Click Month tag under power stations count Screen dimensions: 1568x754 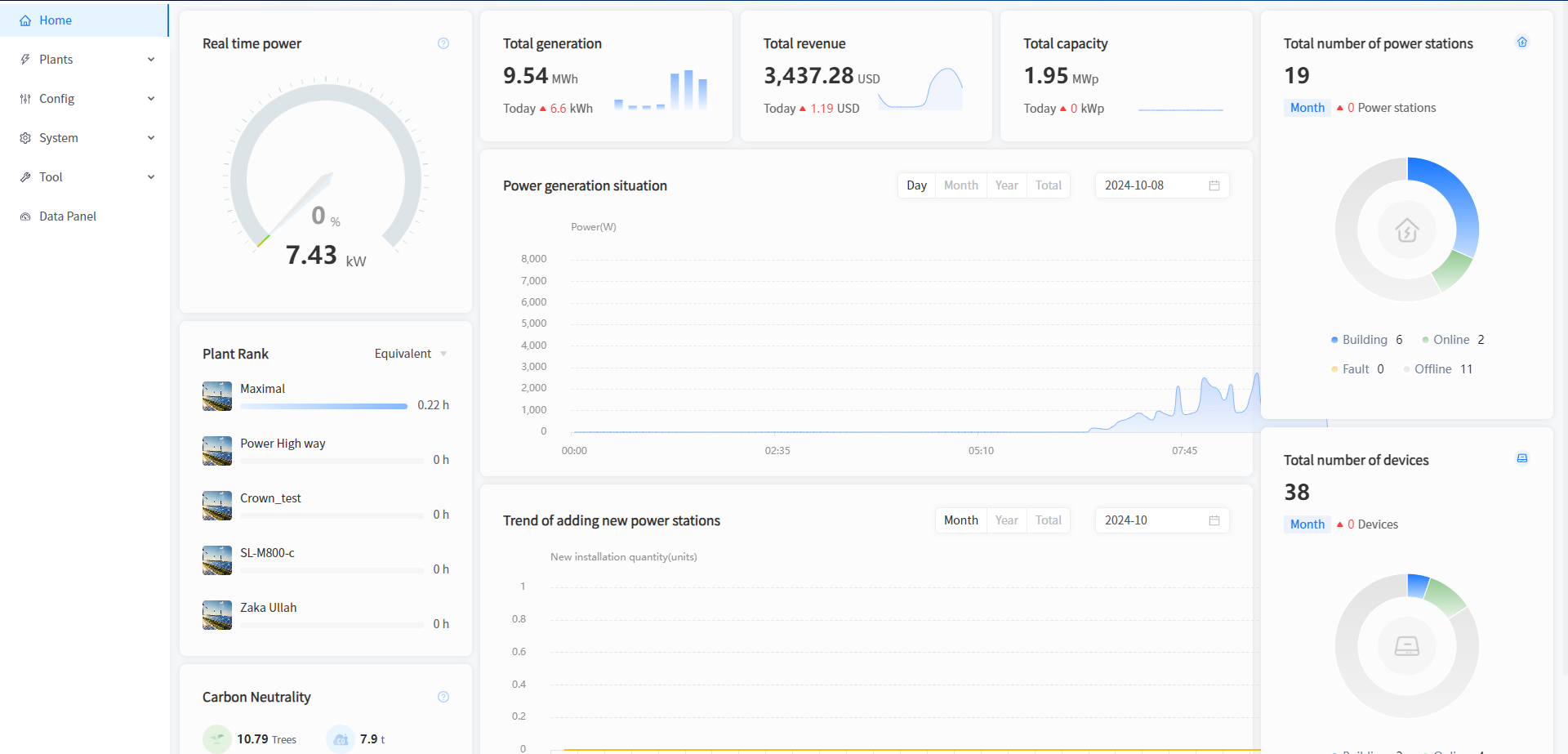point(1307,108)
